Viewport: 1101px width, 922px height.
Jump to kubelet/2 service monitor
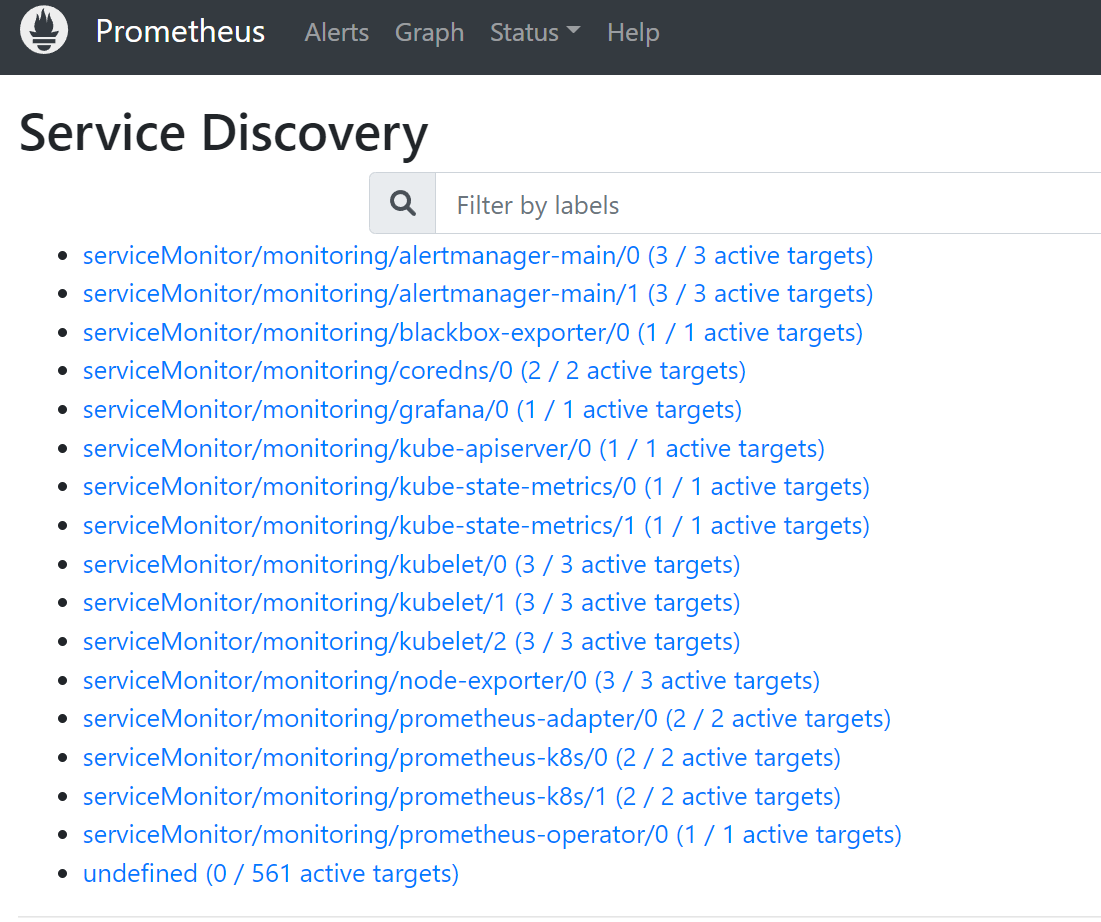tap(411, 642)
